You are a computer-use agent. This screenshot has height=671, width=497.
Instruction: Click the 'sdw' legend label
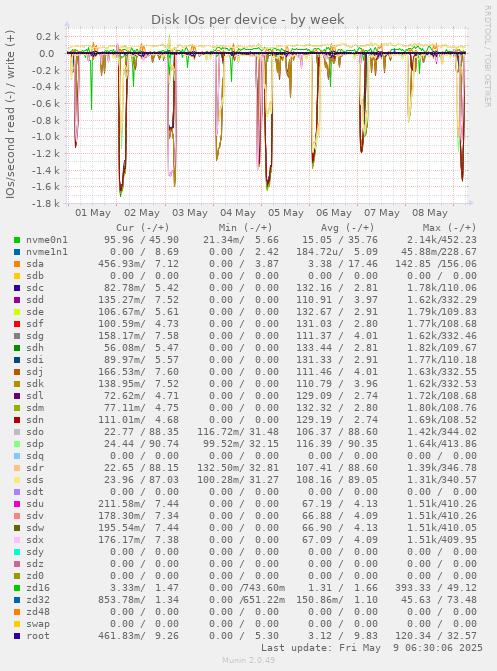pyautogui.click(x=35, y=528)
